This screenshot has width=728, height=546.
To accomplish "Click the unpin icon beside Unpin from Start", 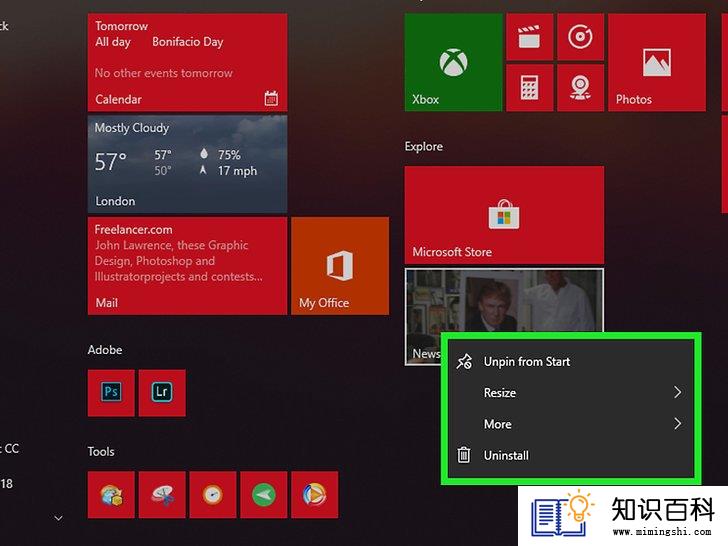I will coord(464,361).
